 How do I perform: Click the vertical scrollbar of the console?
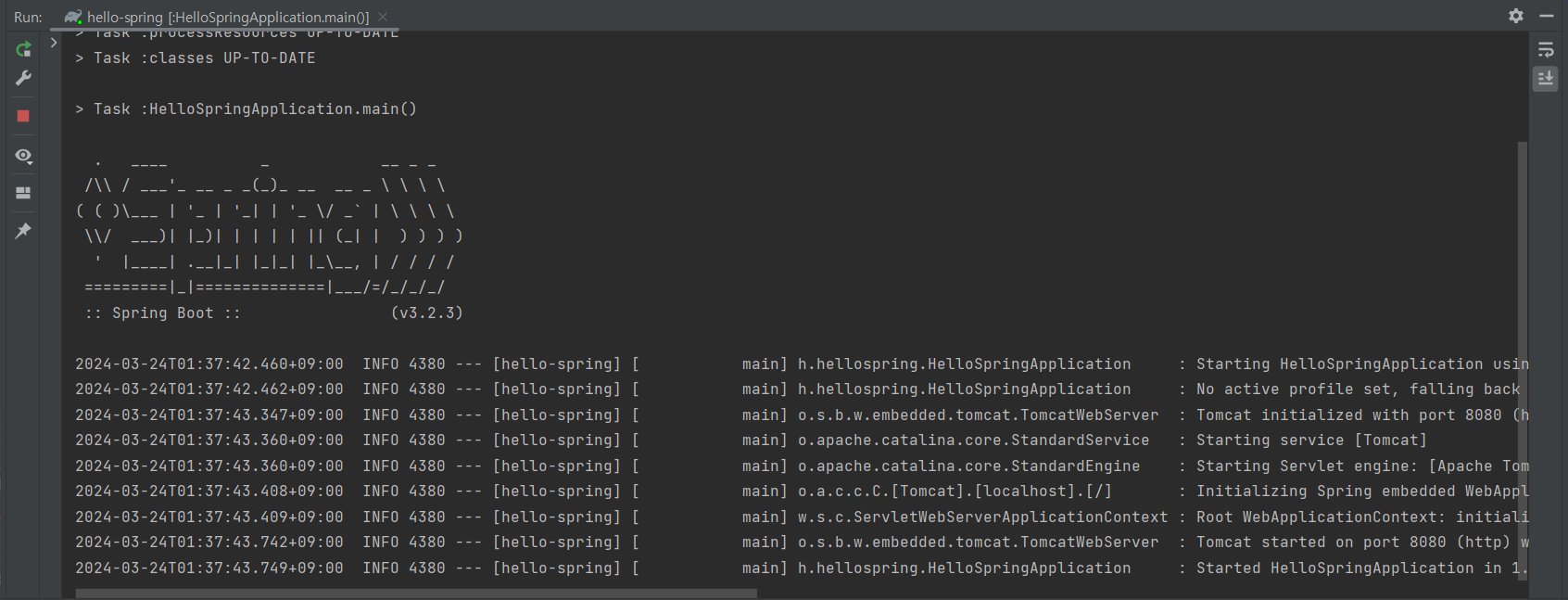(x=1523, y=360)
